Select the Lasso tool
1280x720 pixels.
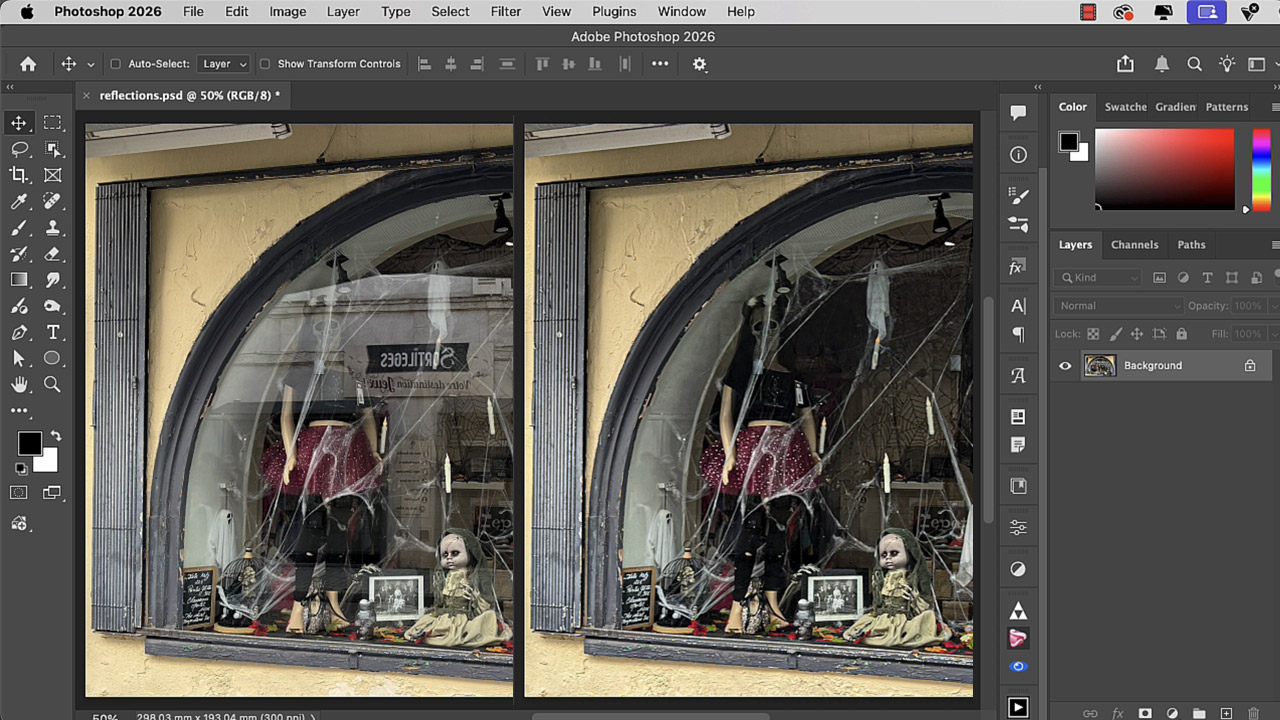coord(19,149)
